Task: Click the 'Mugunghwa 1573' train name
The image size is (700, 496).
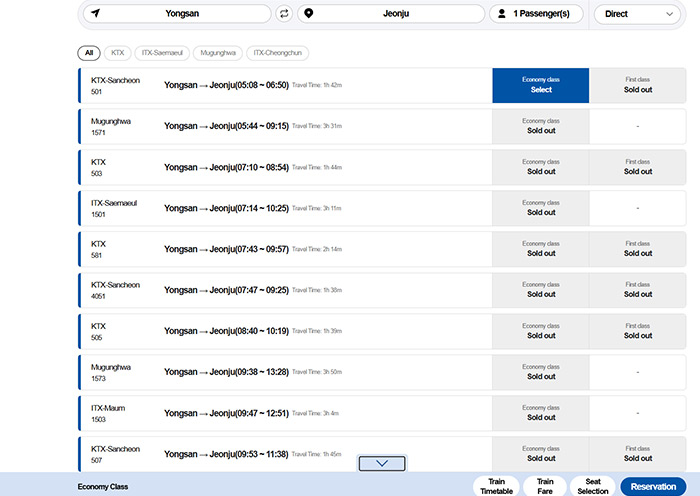Action: pos(111,372)
